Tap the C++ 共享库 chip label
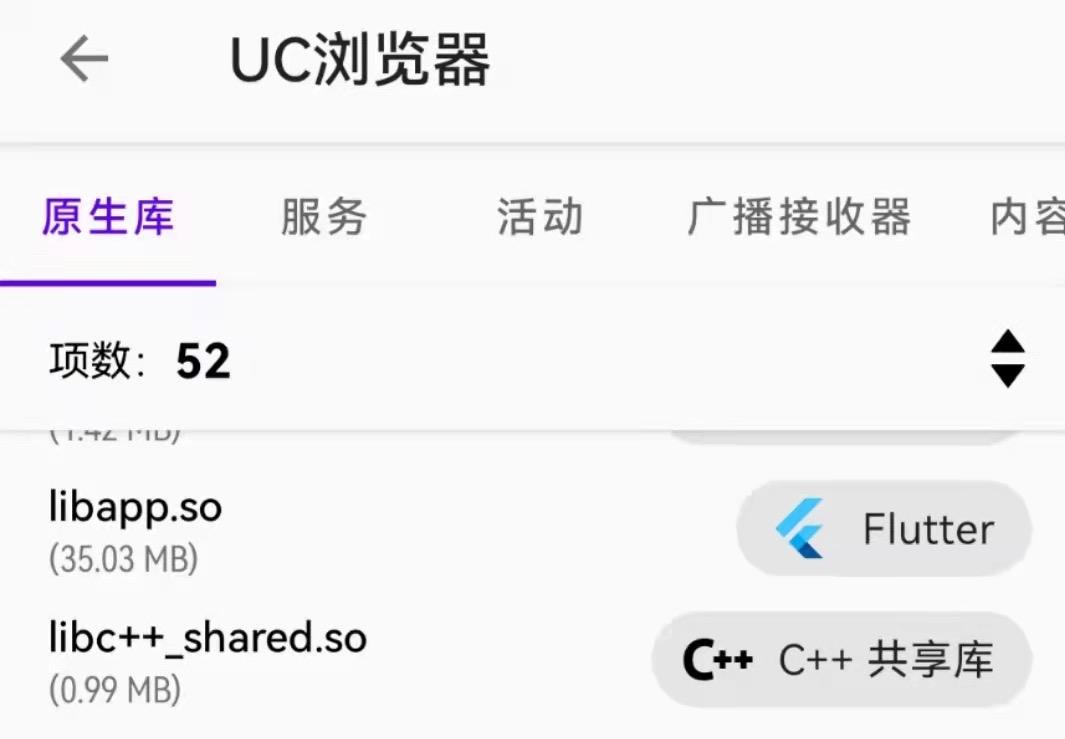This screenshot has height=739, width=1065. click(886, 659)
